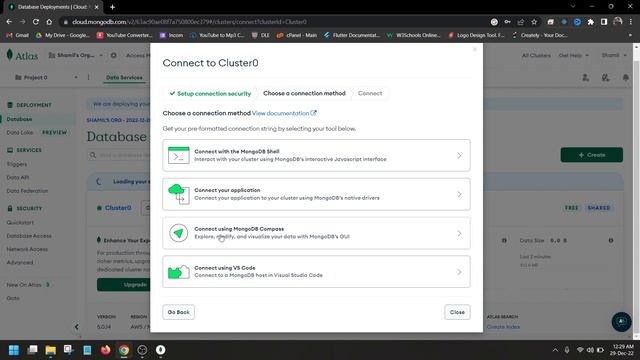
Task: Open Windows Start menu
Action: [13, 350]
